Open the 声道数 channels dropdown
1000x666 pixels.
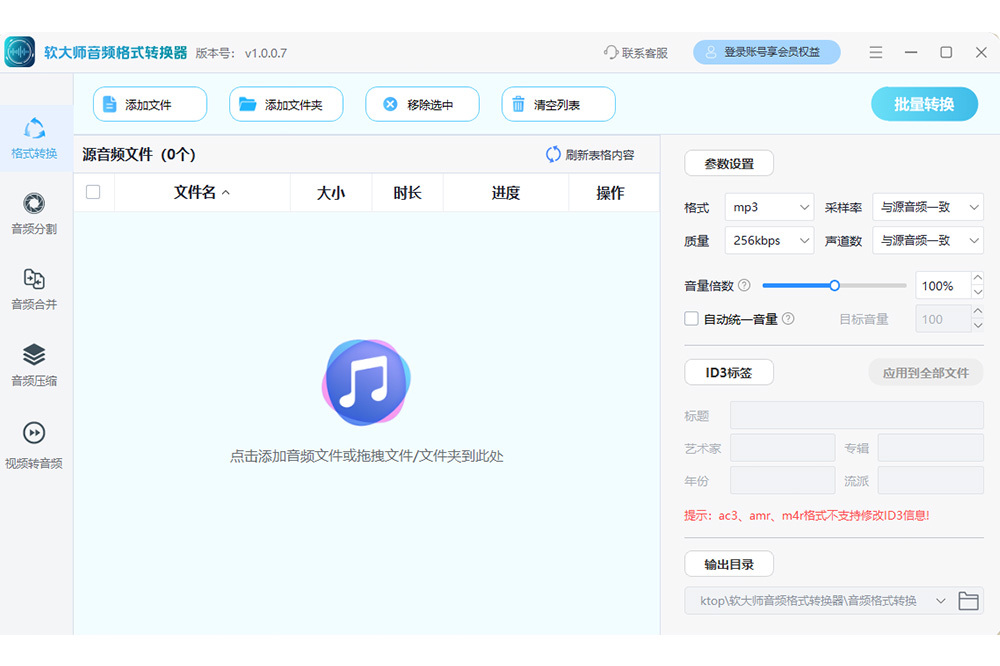point(928,240)
